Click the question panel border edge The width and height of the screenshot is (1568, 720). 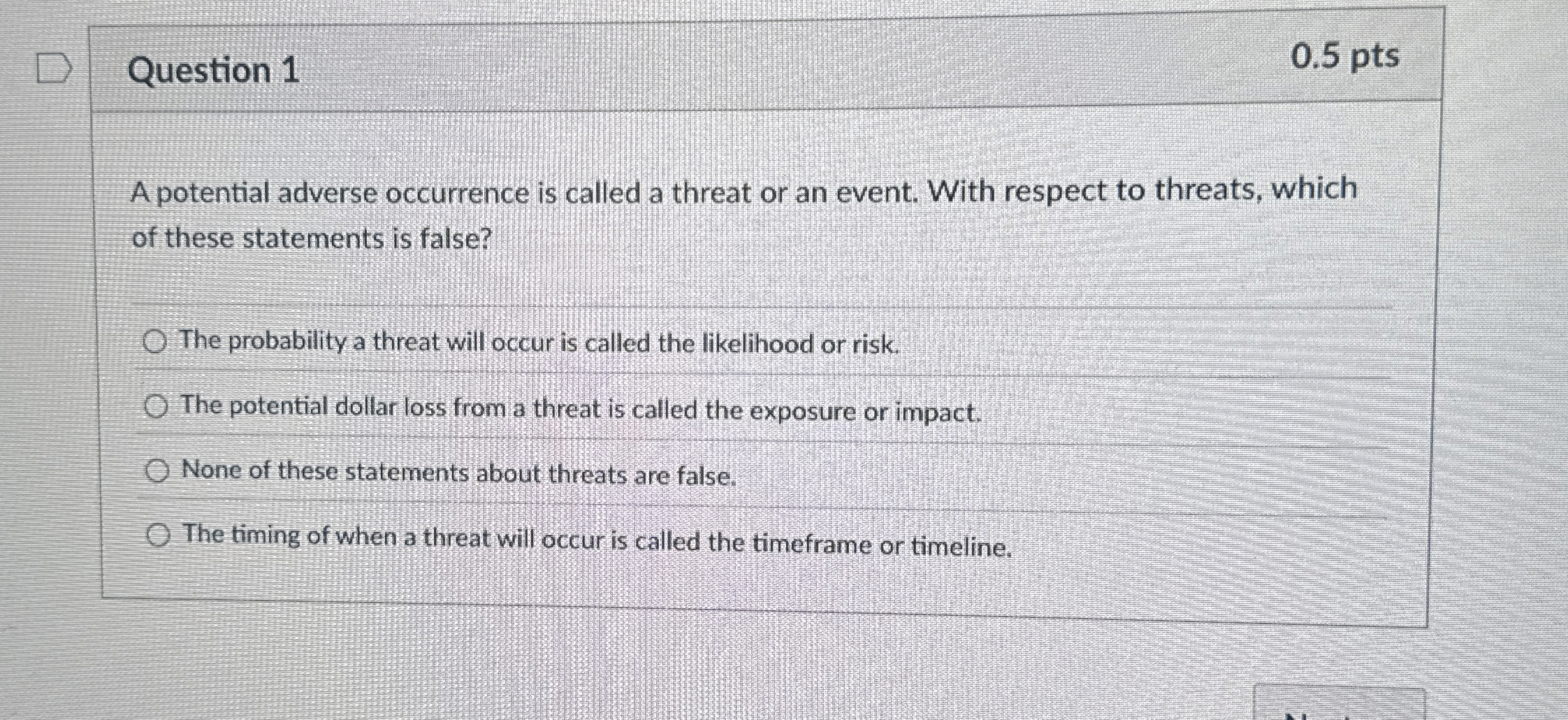click(1436, 315)
